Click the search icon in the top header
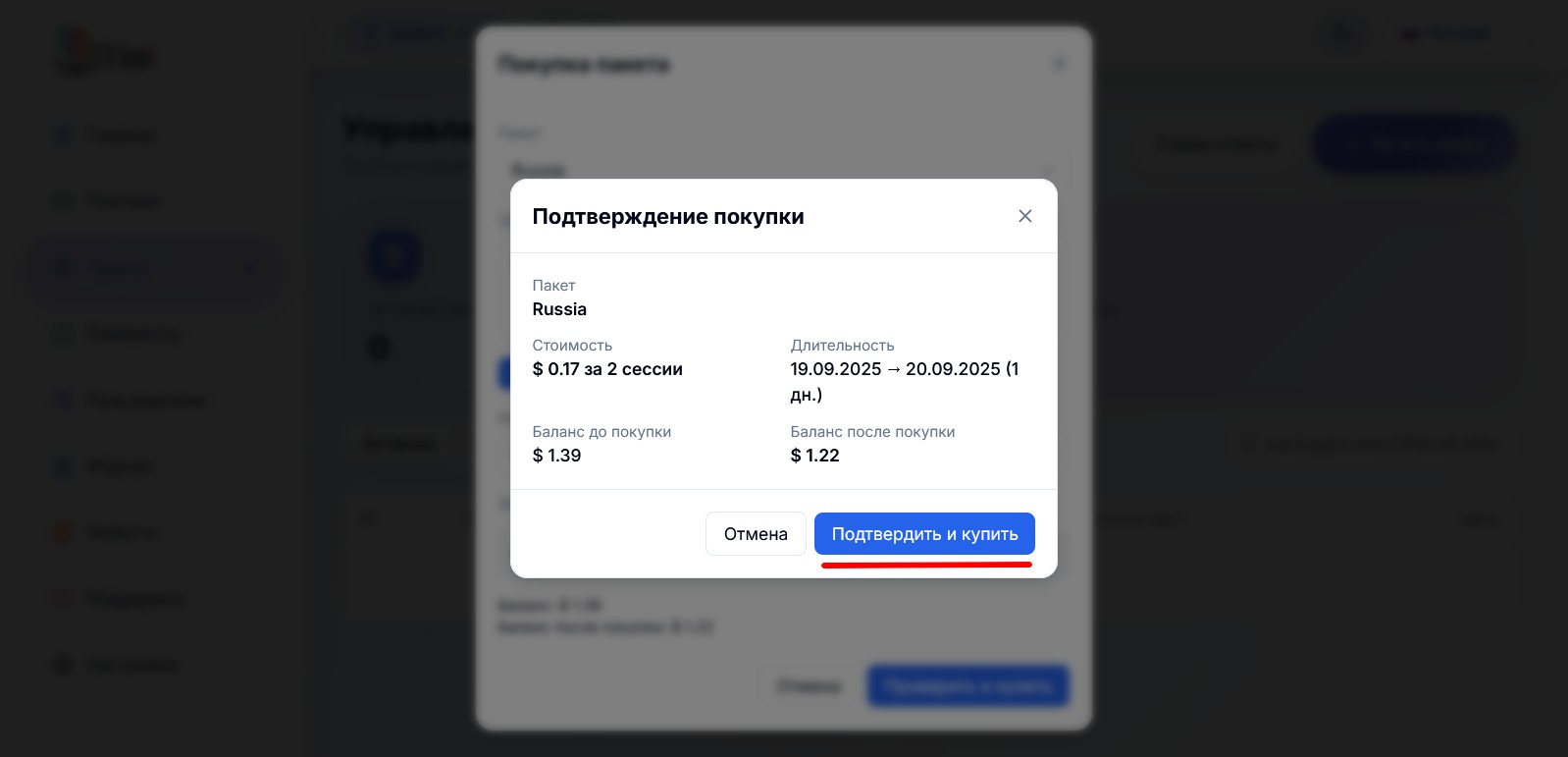1568x757 pixels. [x=1341, y=35]
